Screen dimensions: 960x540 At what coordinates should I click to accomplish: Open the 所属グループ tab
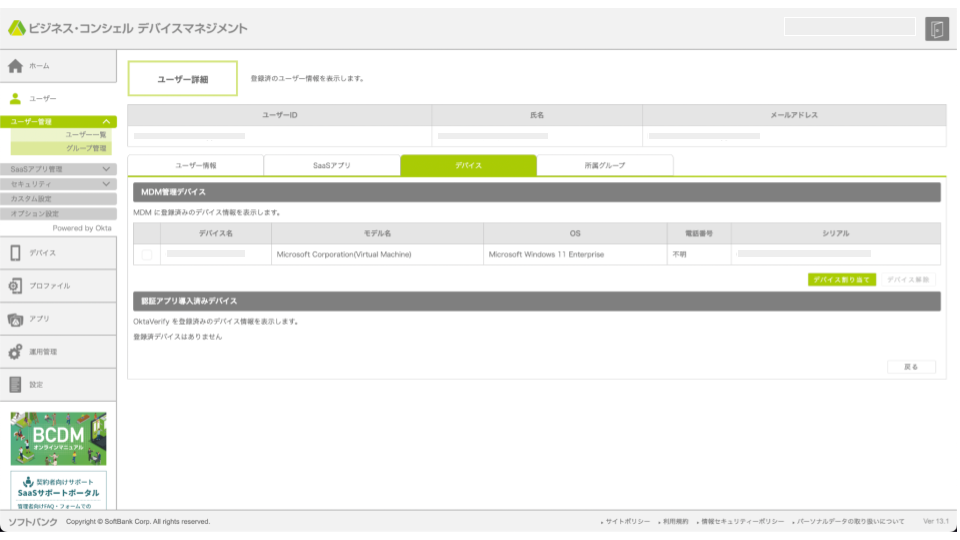click(x=604, y=165)
